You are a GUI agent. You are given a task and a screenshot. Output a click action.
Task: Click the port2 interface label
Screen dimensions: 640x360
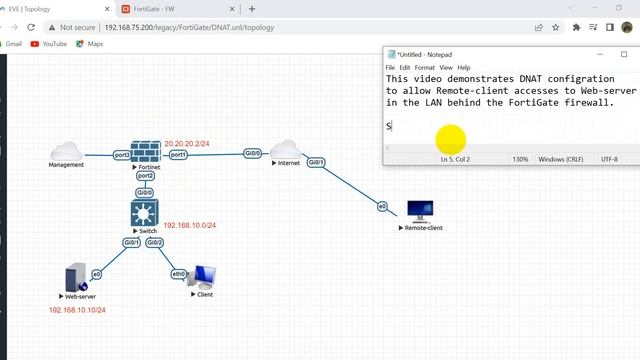(x=145, y=176)
